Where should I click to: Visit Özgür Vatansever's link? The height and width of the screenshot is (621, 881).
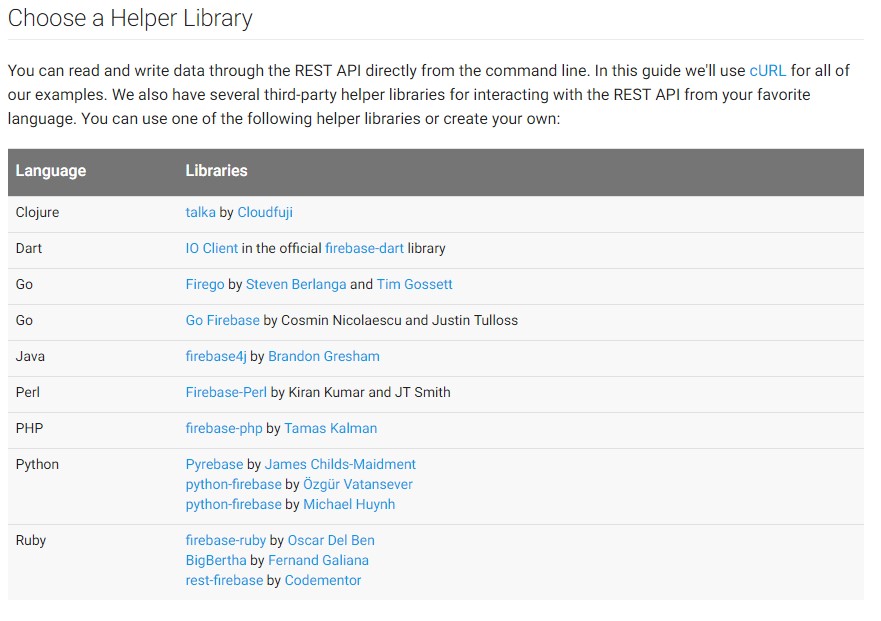(x=358, y=484)
